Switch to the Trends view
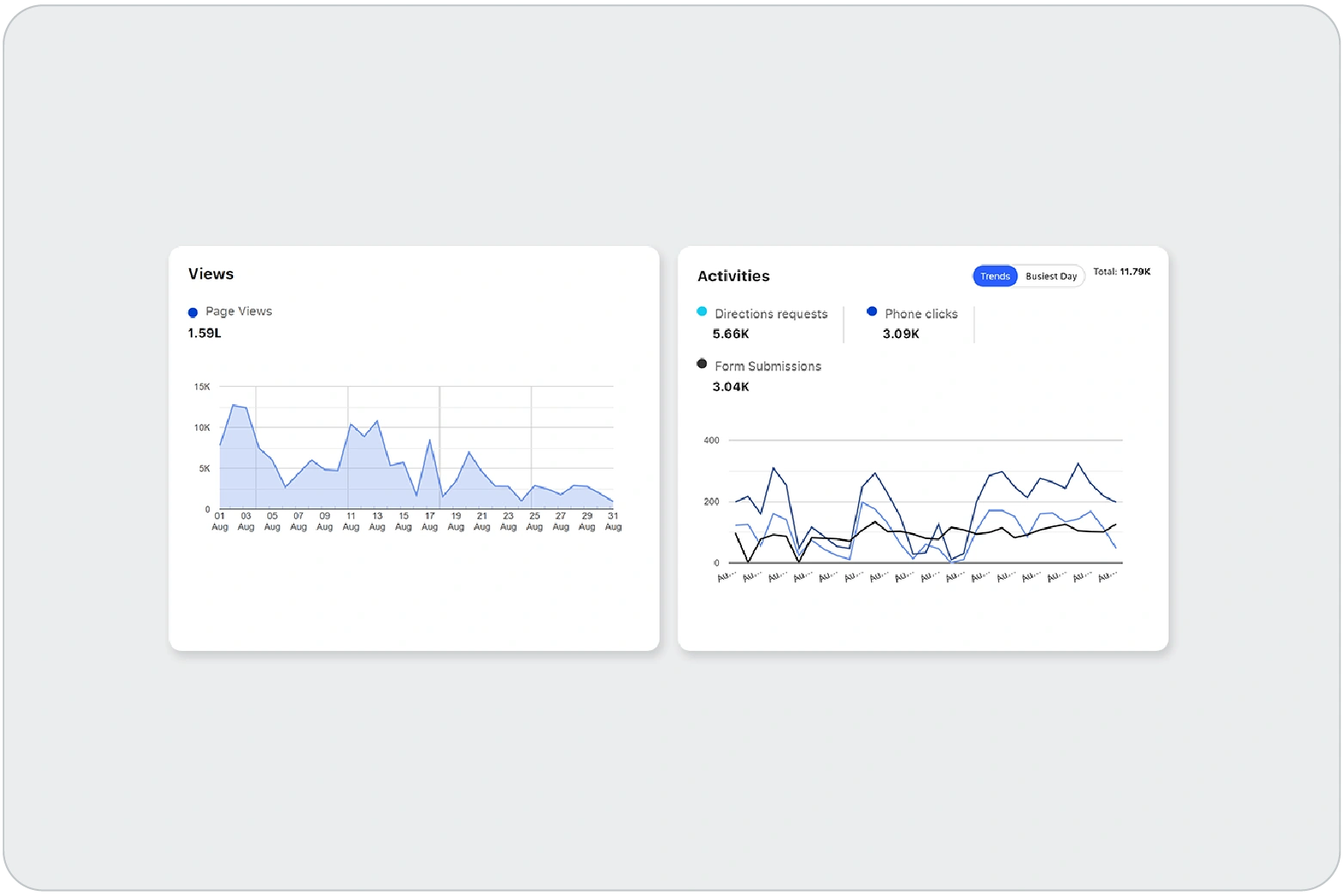 (x=995, y=276)
